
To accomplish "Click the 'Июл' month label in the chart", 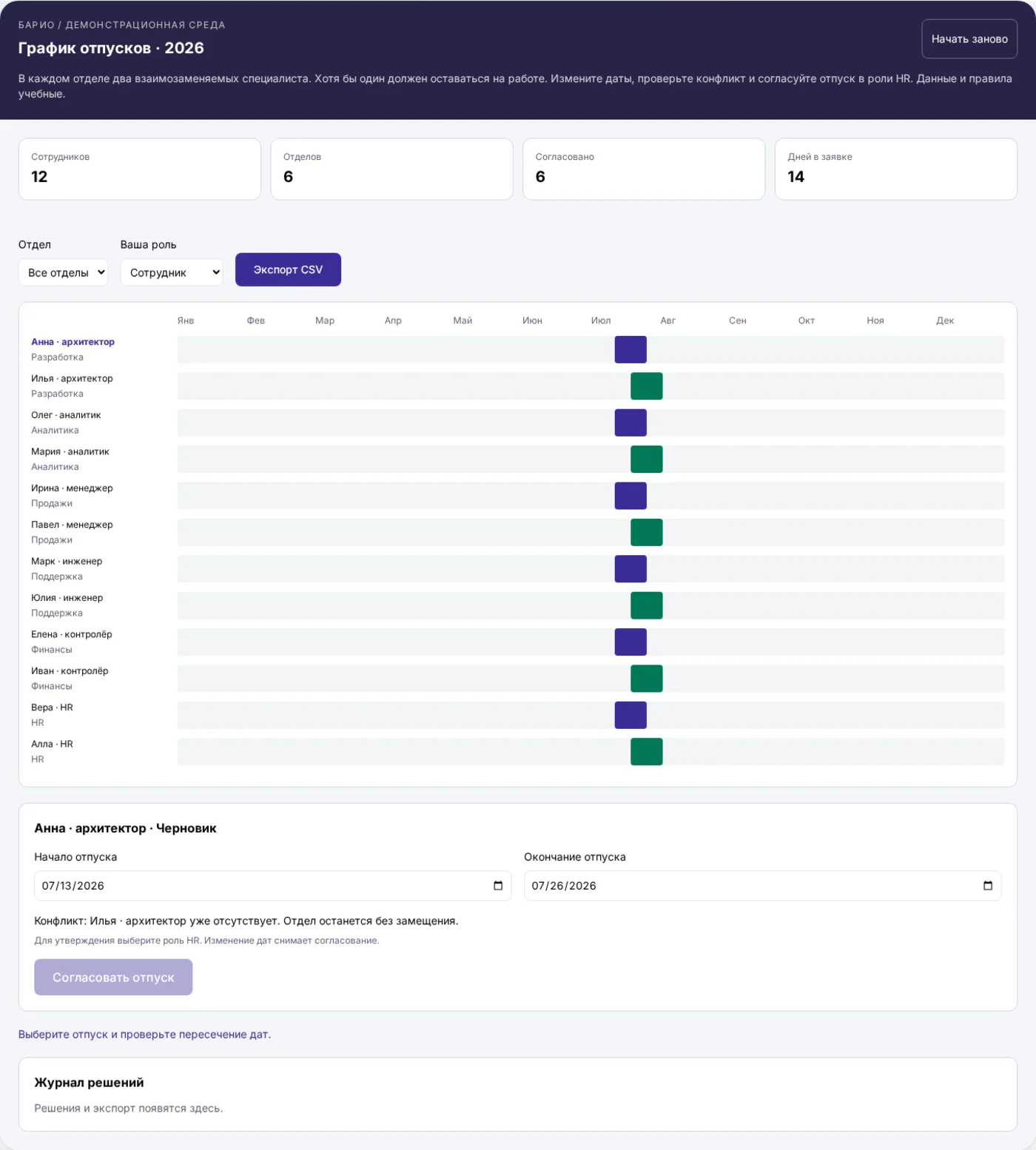I will point(601,320).
